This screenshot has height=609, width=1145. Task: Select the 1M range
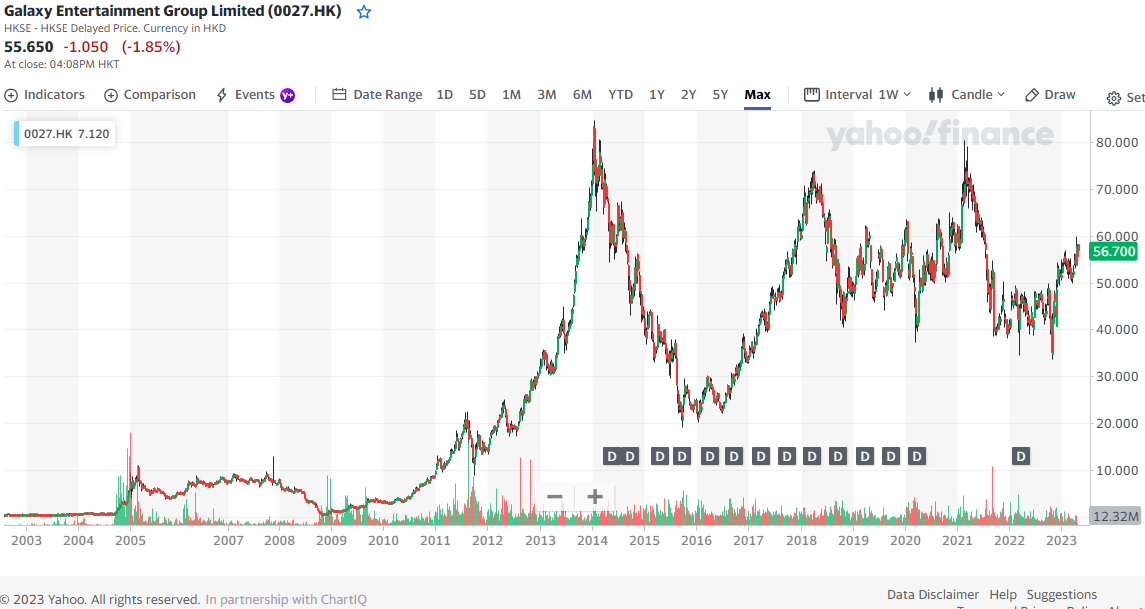(x=511, y=95)
